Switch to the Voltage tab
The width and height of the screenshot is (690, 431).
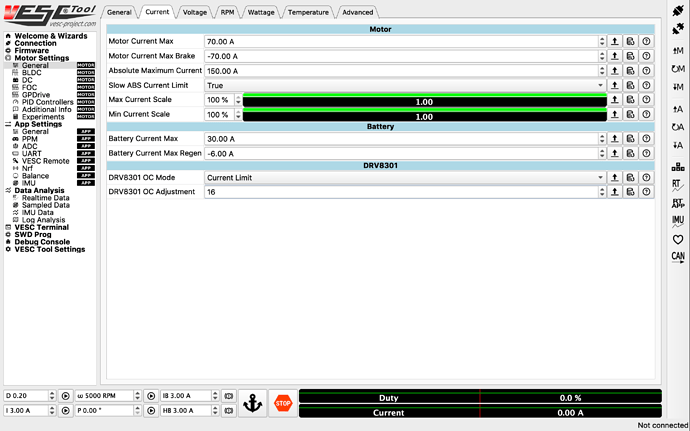click(195, 12)
